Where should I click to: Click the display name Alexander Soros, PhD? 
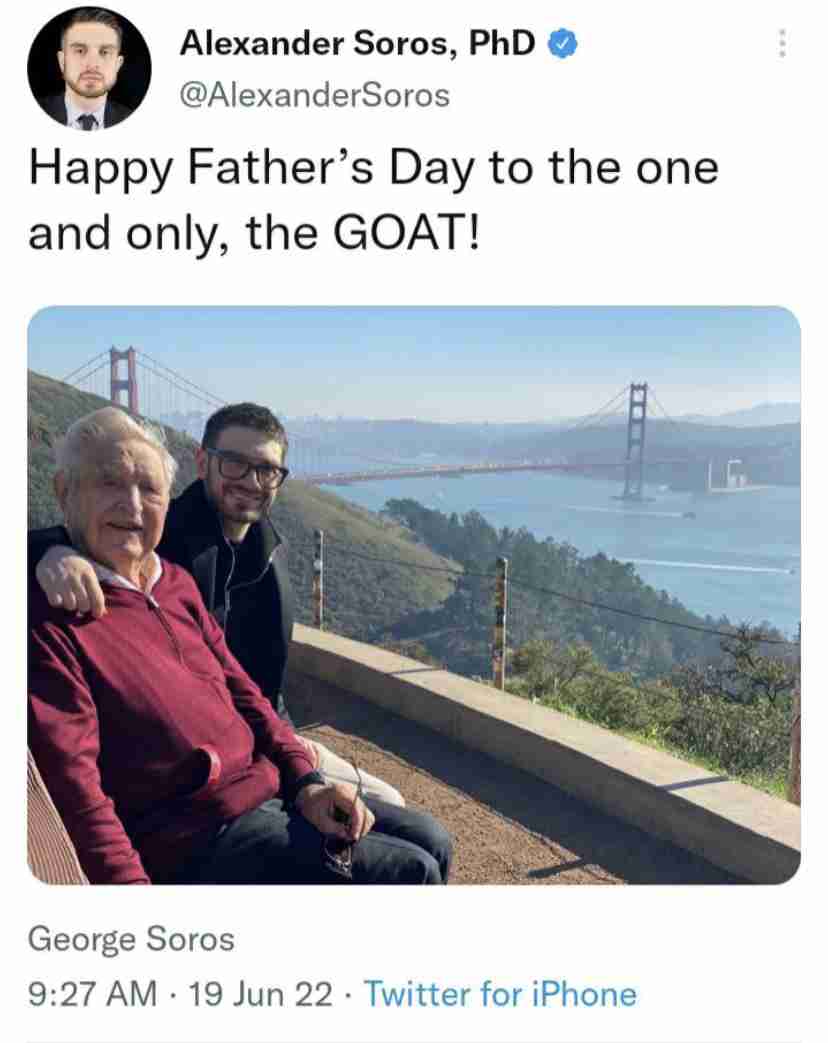click(x=357, y=44)
